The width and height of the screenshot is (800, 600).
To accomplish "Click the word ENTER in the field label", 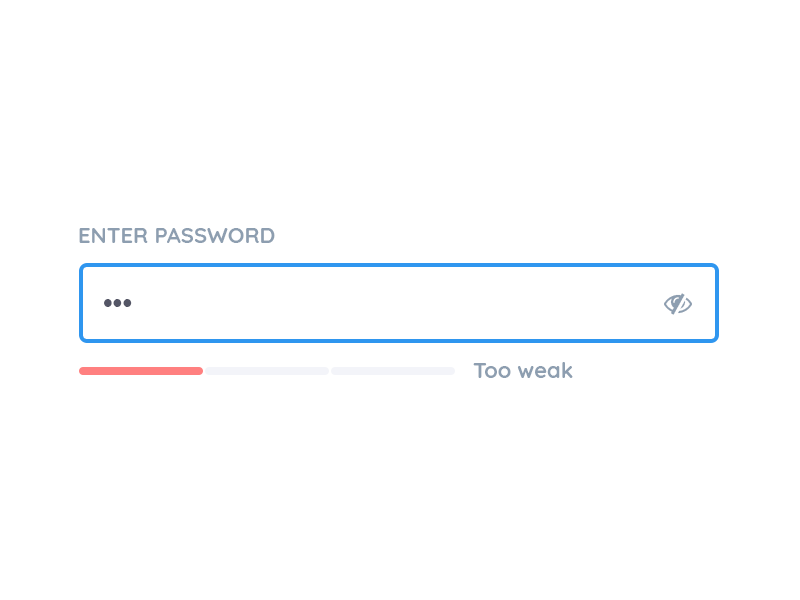I will (x=113, y=236).
